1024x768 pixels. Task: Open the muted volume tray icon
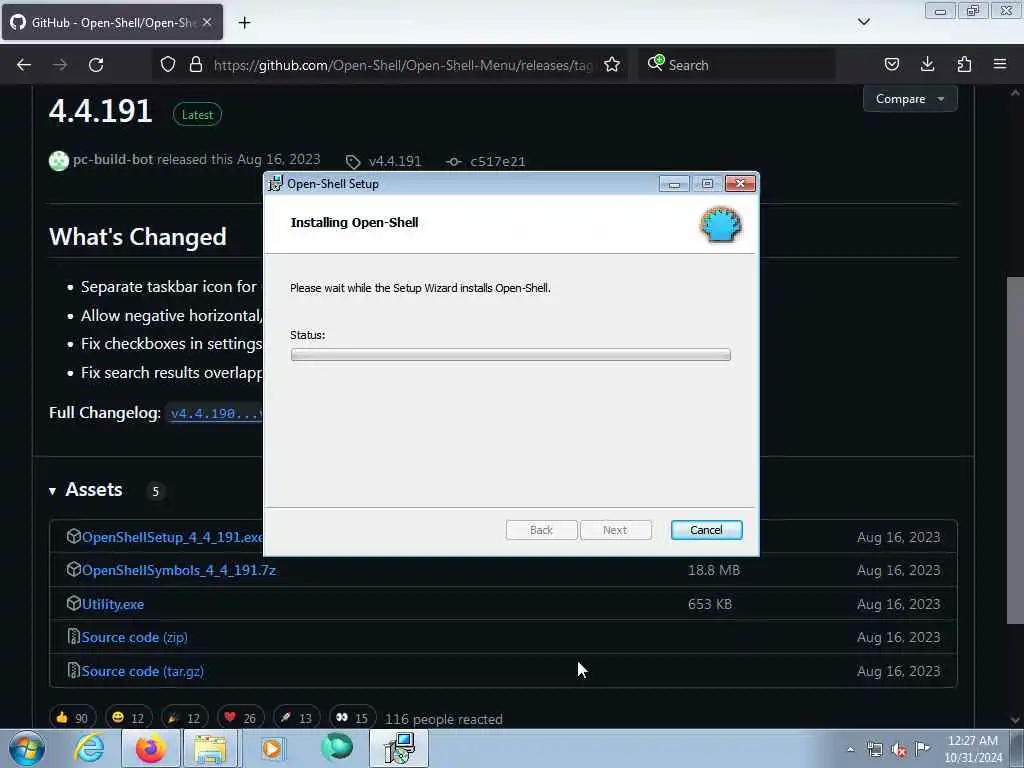pyautogui.click(x=899, y=750)
